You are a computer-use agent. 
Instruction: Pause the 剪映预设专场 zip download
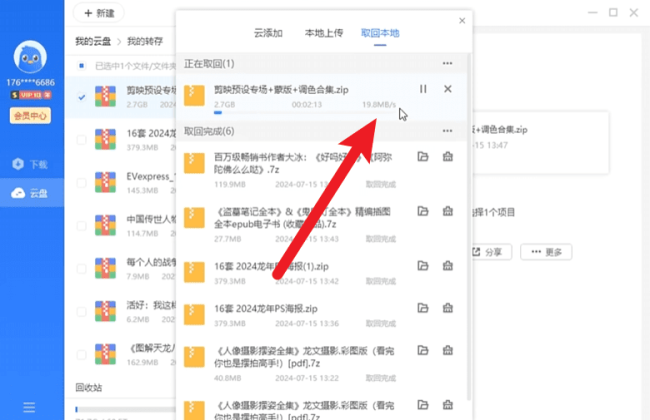[423, 89]
